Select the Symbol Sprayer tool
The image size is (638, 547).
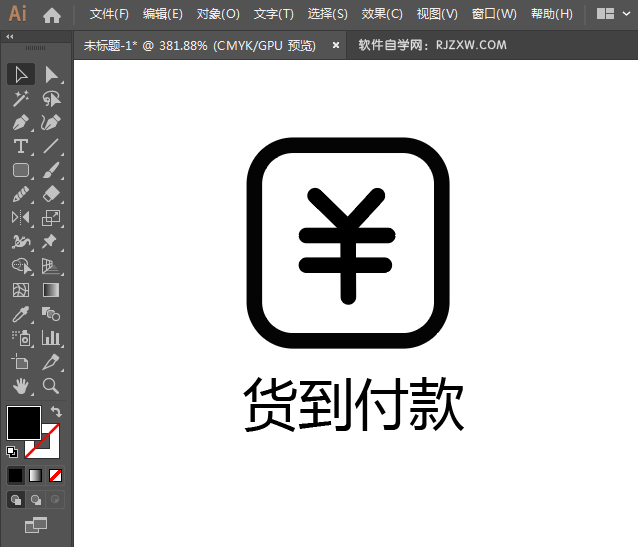point(21,338)
